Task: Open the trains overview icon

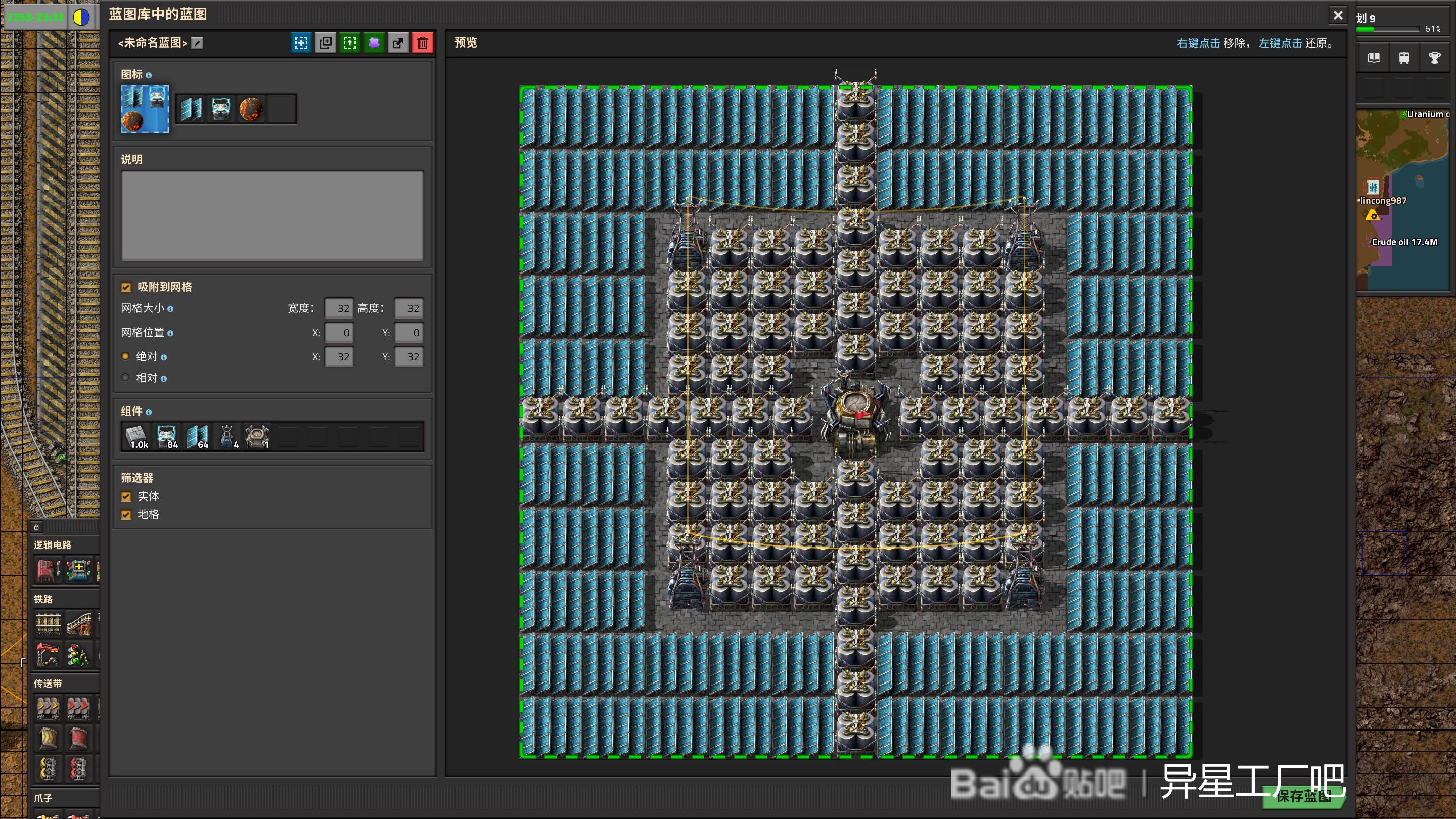Action: 1404,58
